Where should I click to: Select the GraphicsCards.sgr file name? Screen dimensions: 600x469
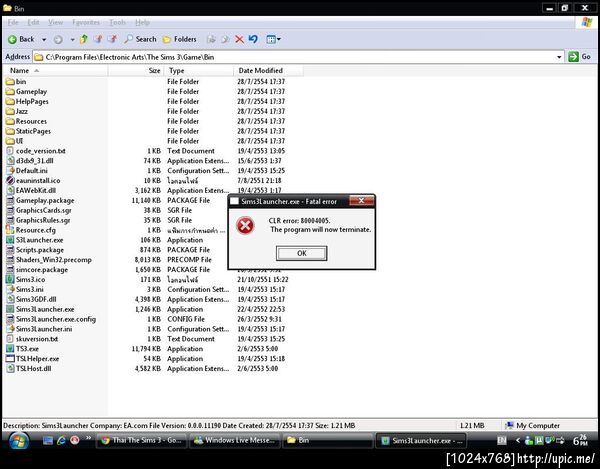point(44,210)
